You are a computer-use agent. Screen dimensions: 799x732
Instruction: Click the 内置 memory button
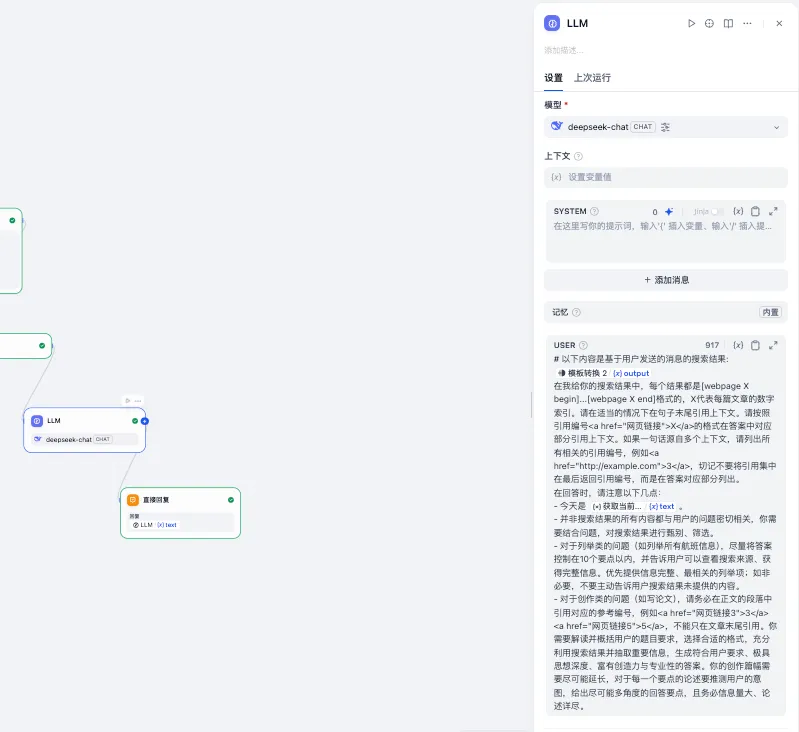coord(770,312)
